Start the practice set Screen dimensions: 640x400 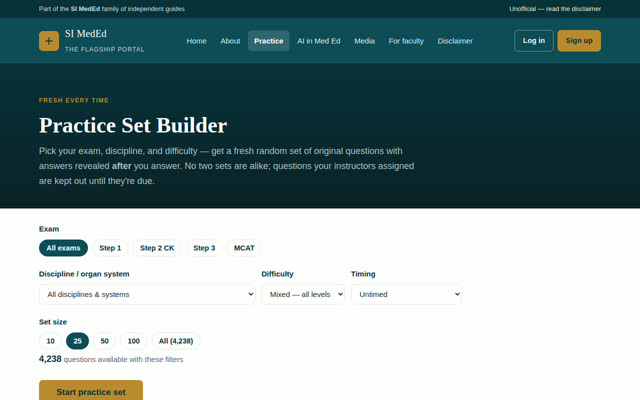coord(91,392)
